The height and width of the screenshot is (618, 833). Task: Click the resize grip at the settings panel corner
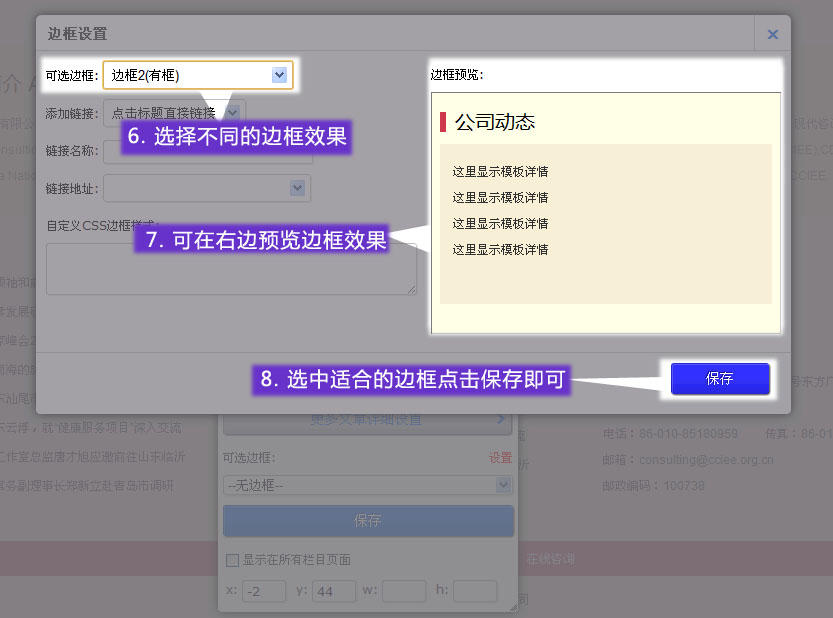pos(512,607)
